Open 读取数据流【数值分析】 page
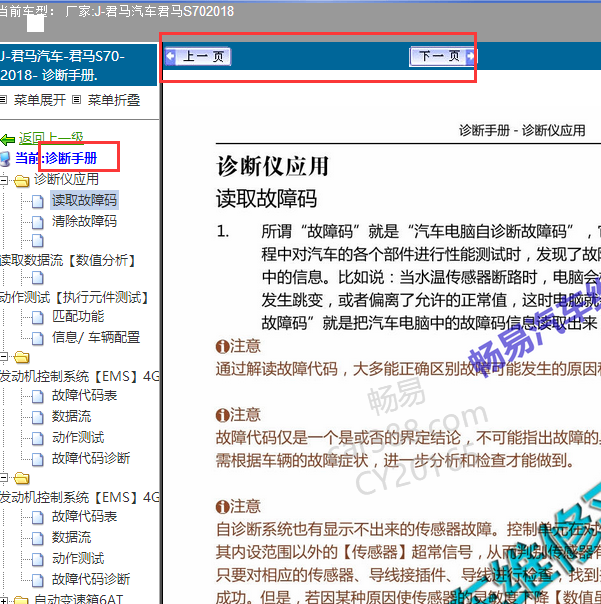 pyautogui.click(x=68, y=260)
